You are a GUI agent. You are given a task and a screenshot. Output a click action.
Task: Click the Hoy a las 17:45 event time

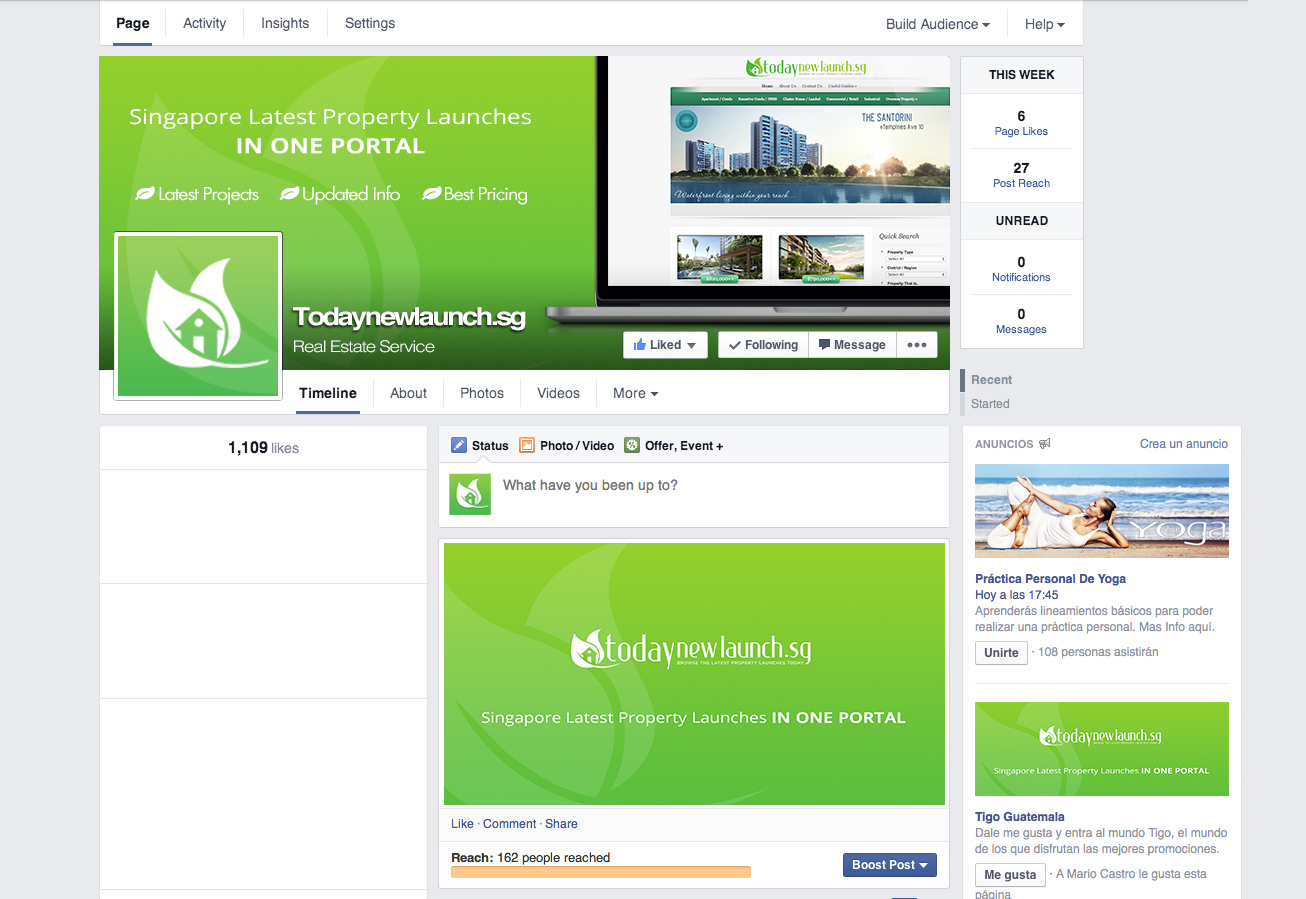1017,595
